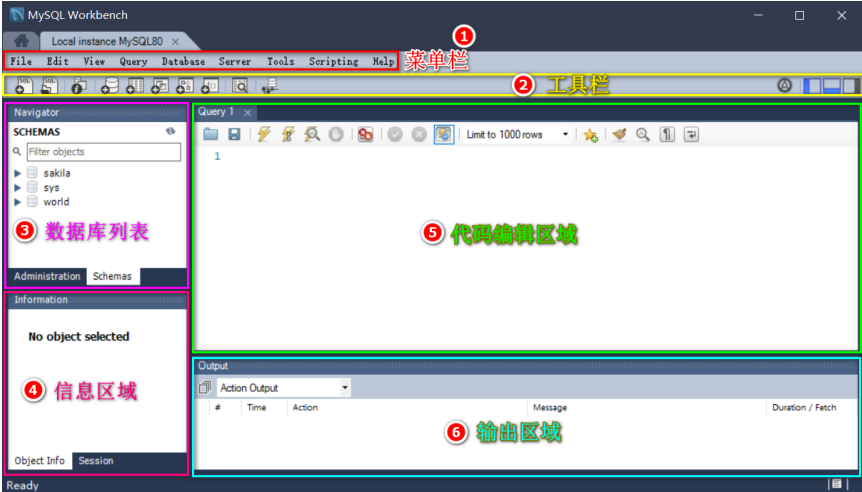Open the Search Table Data tool

point(240,85)
